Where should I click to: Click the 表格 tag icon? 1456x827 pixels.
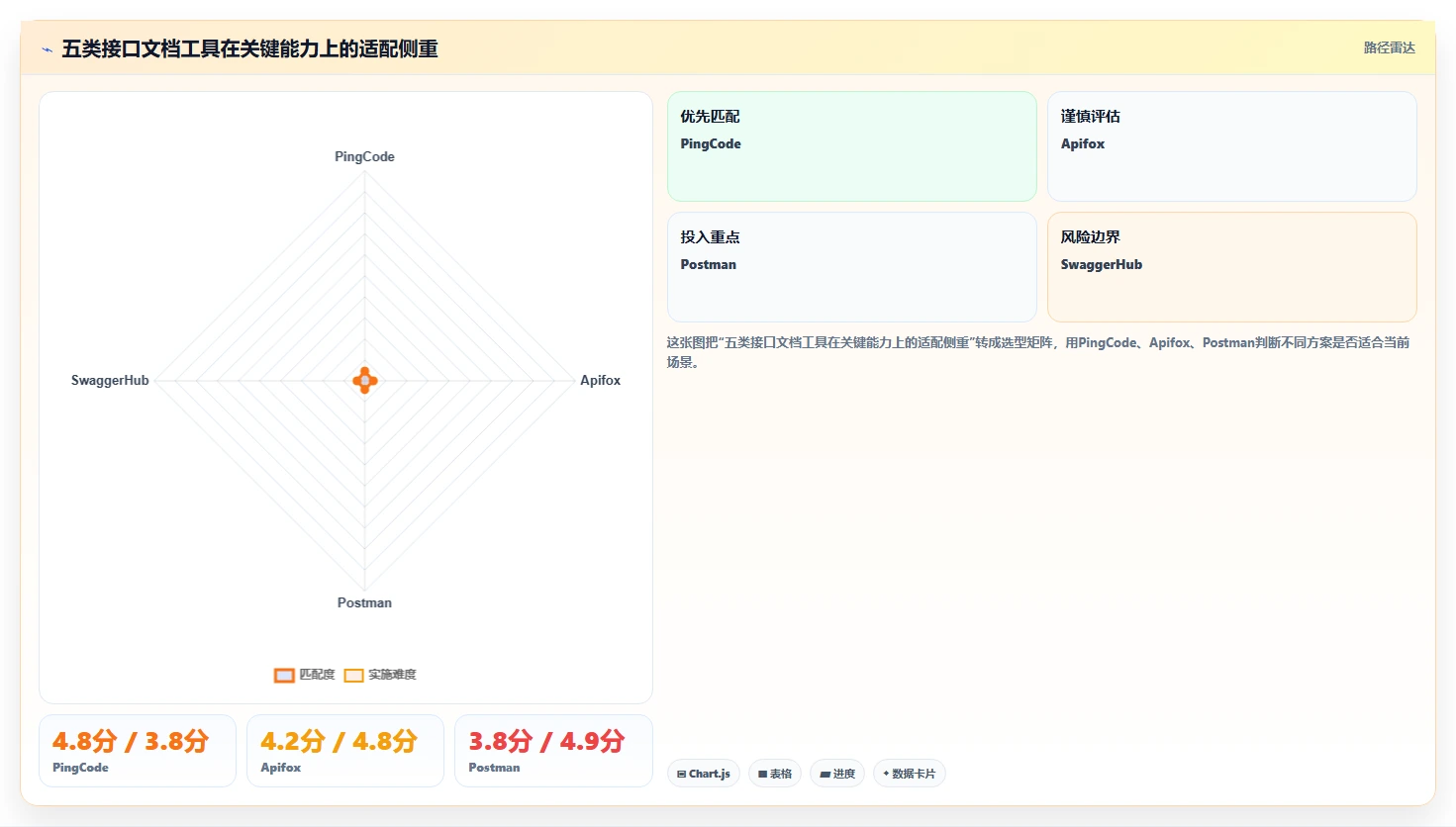pyautogui.click(x=763, y=774)
